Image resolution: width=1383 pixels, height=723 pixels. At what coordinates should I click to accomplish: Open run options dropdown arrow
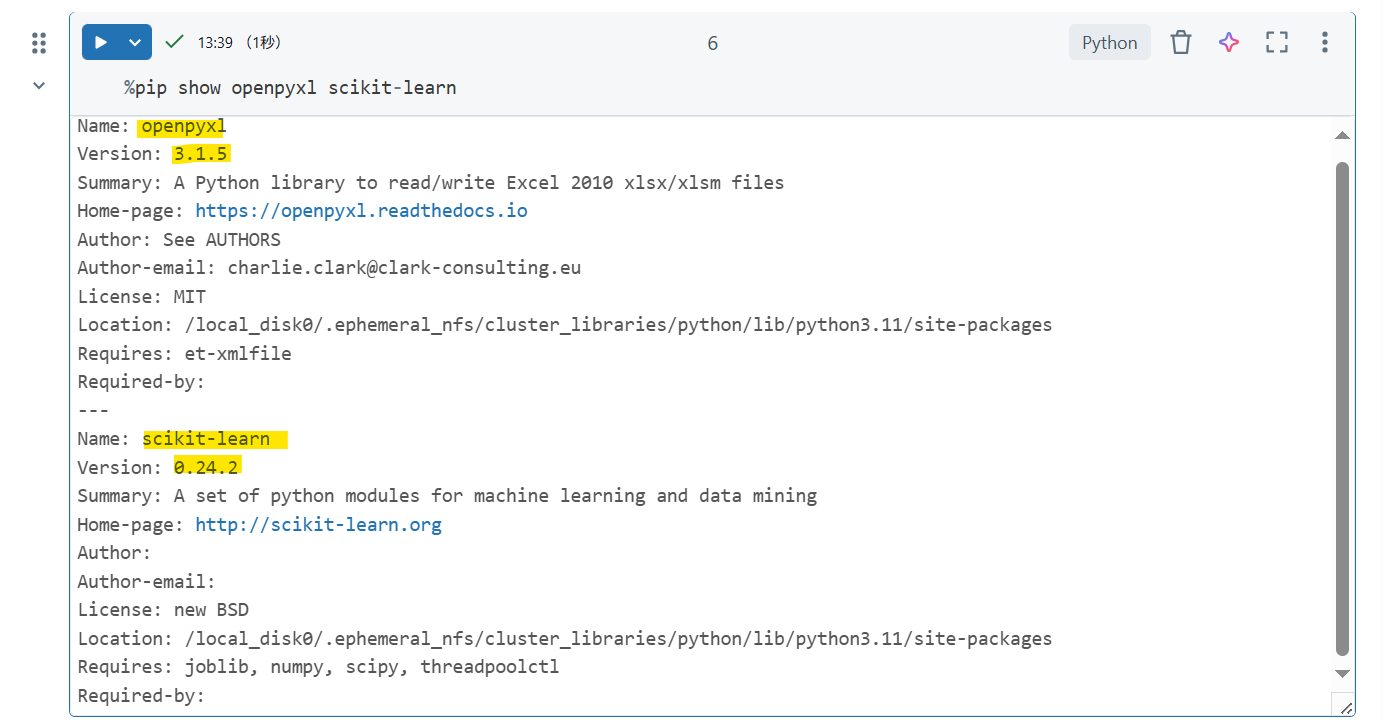point(135,42)
